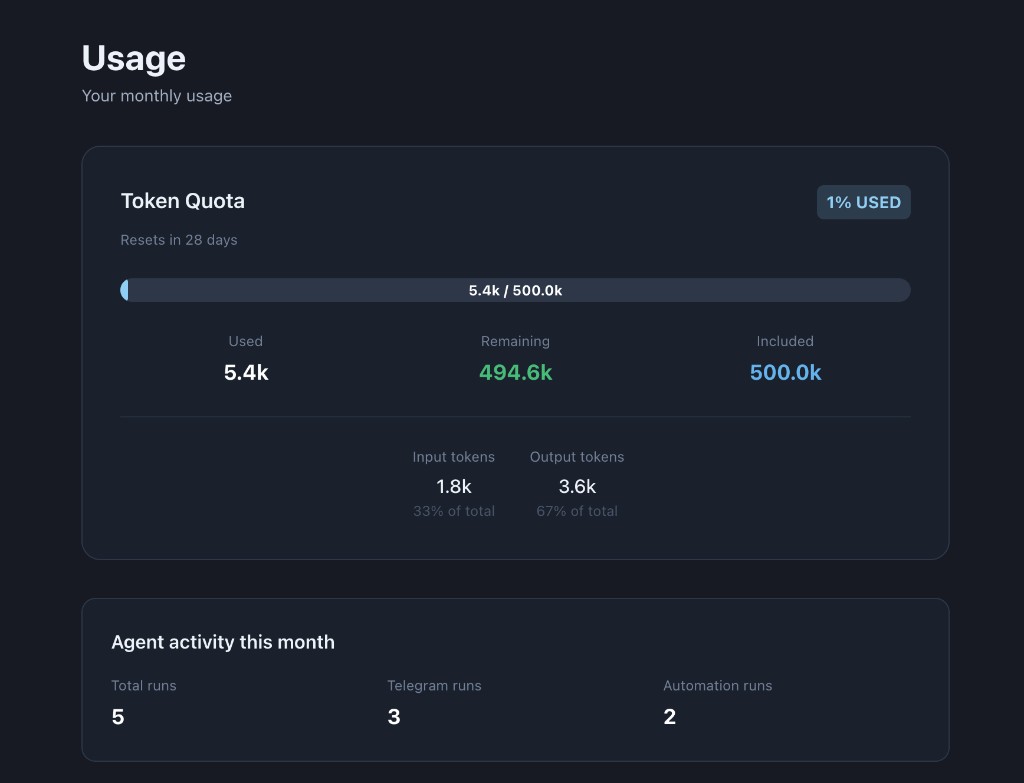Click the Included value 500.0k
Screen dimensions: 1024x783
click(785, 372)
